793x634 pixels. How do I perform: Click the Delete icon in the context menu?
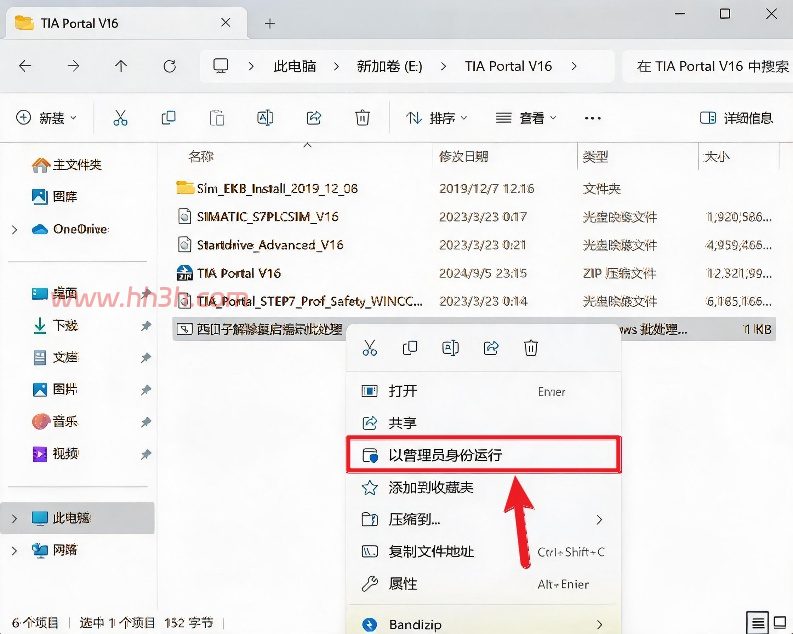(x=531, y=348)
